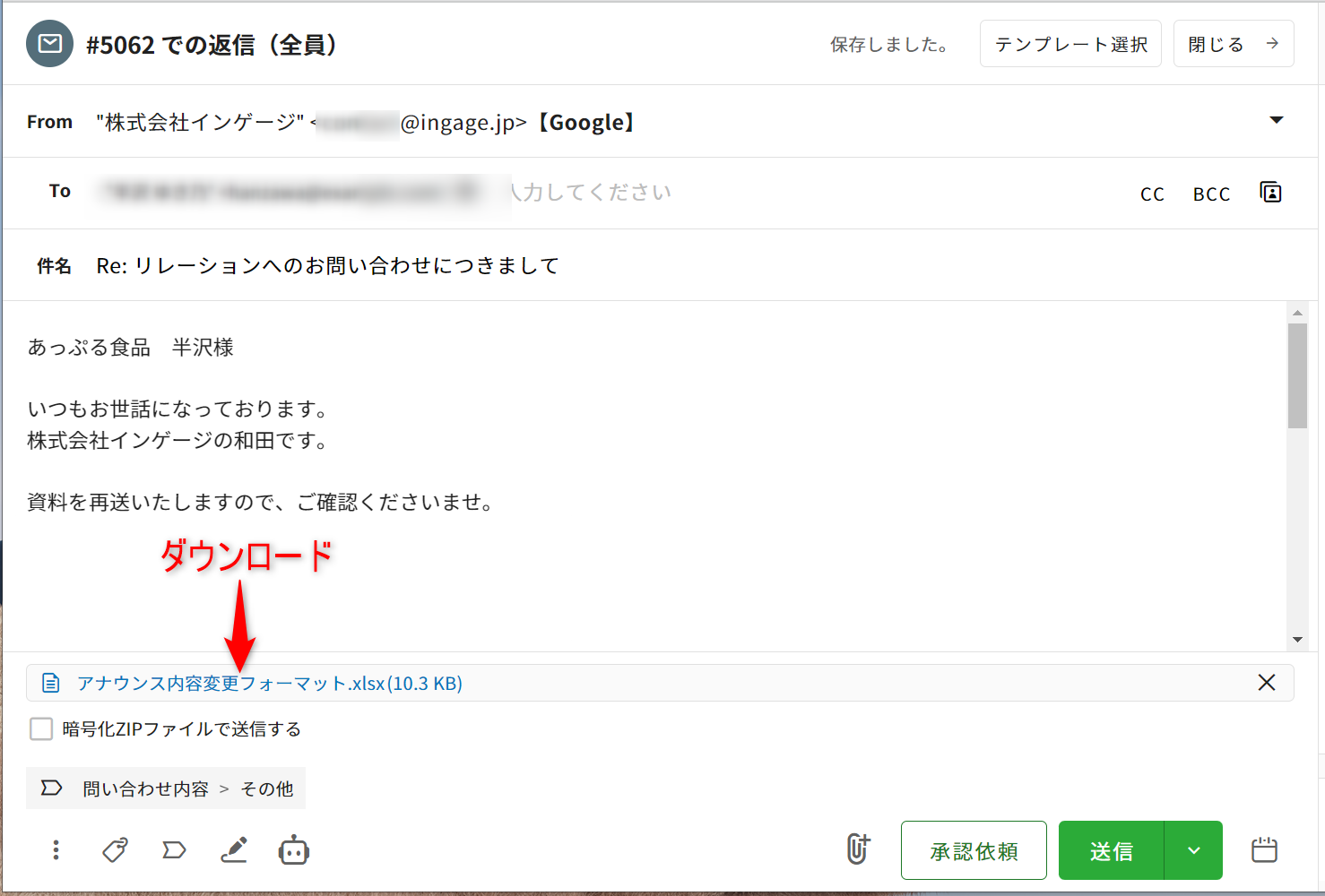Click the tag icon in bottom toolbar
The width and height of the screenshot is (1325, 896).
115,850
